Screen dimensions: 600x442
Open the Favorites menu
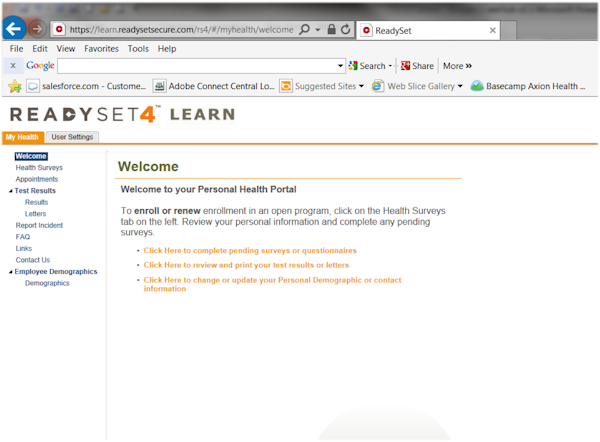click(x=101, y=49)
